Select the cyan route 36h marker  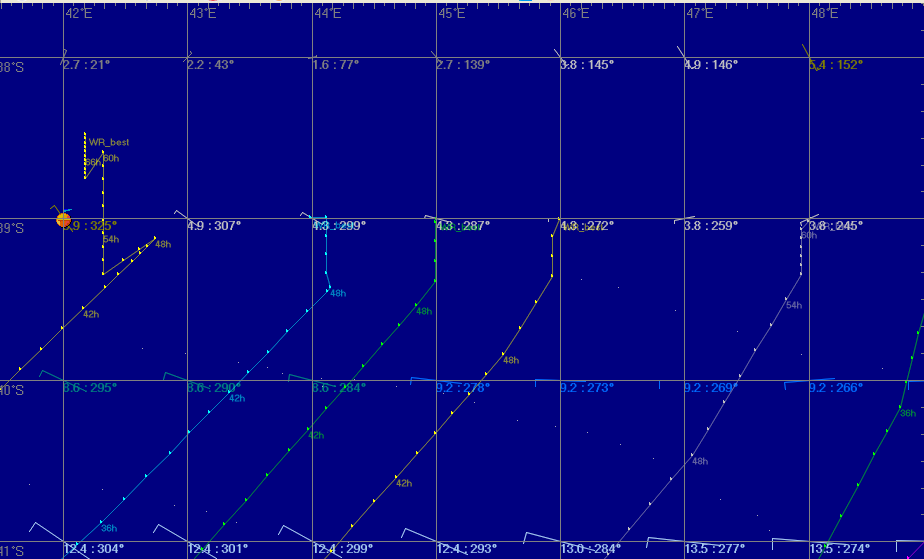pos(108,528)
